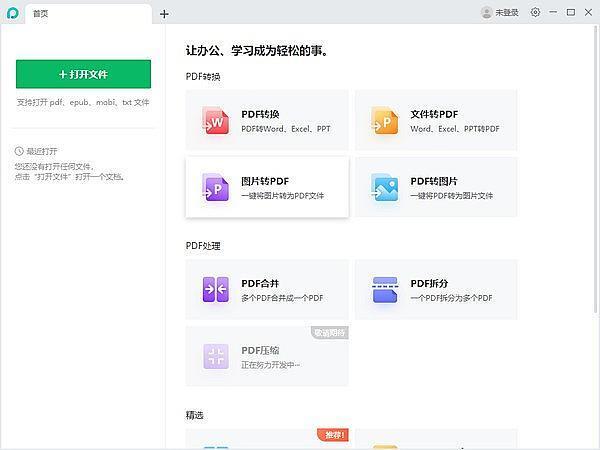This screenshot has width=600, height=450.
Task: Click the 未登录 user avatar
Action: pos(486,13)
